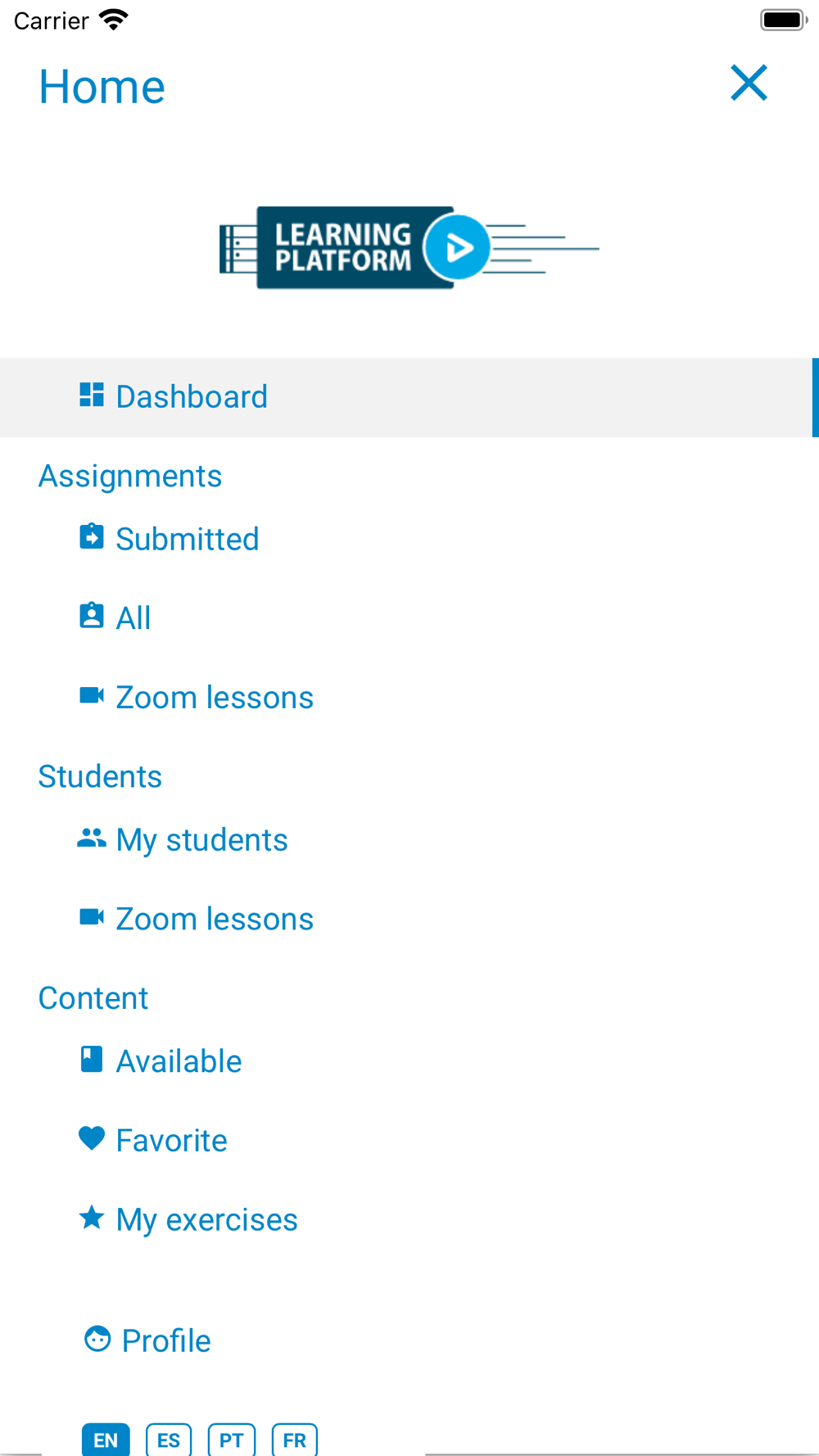Switch language to FR

point(295,1440)
